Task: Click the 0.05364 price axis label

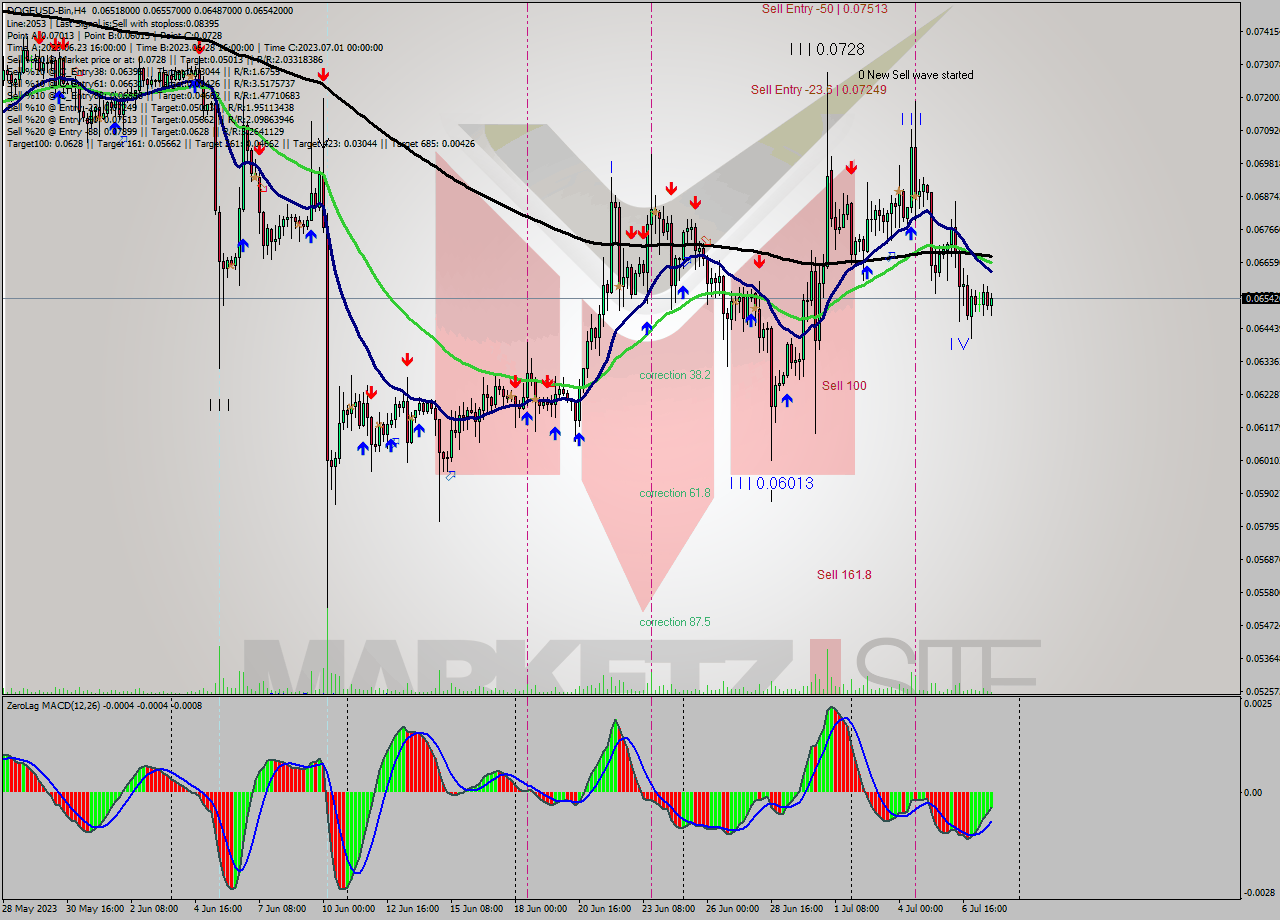Action: (1261, 658)
